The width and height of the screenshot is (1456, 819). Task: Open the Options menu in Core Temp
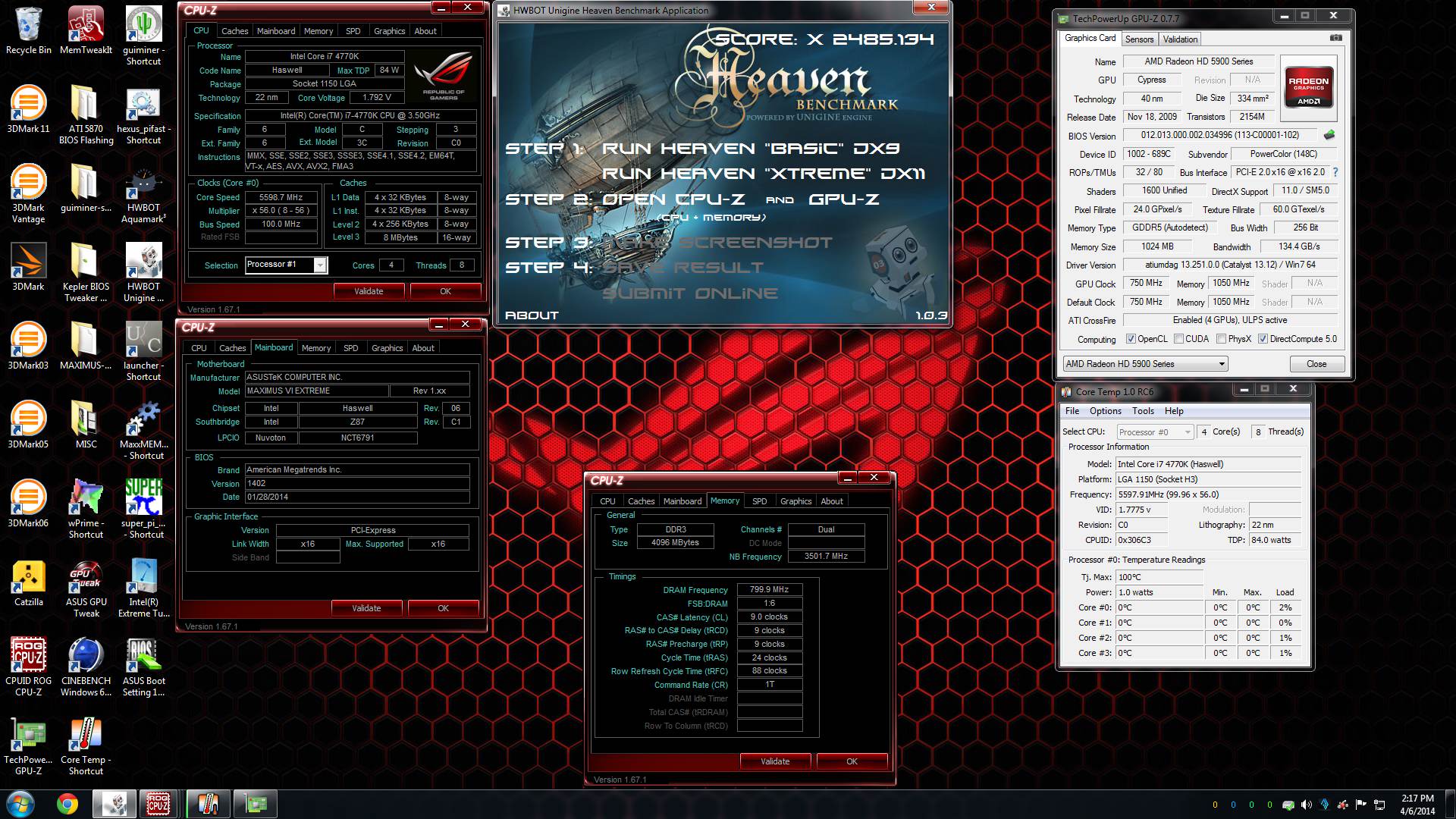point(1105,411)
